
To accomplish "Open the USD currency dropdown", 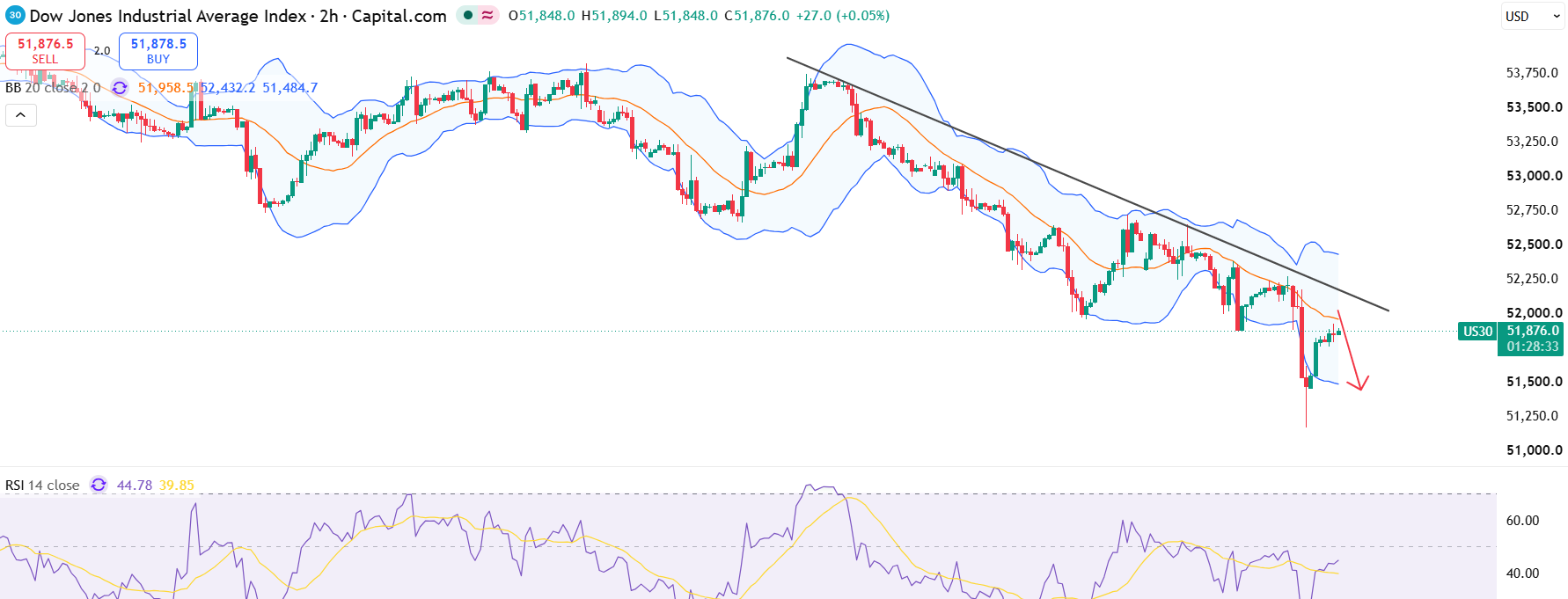I will pyautogui.click(x=1533, y=16).
